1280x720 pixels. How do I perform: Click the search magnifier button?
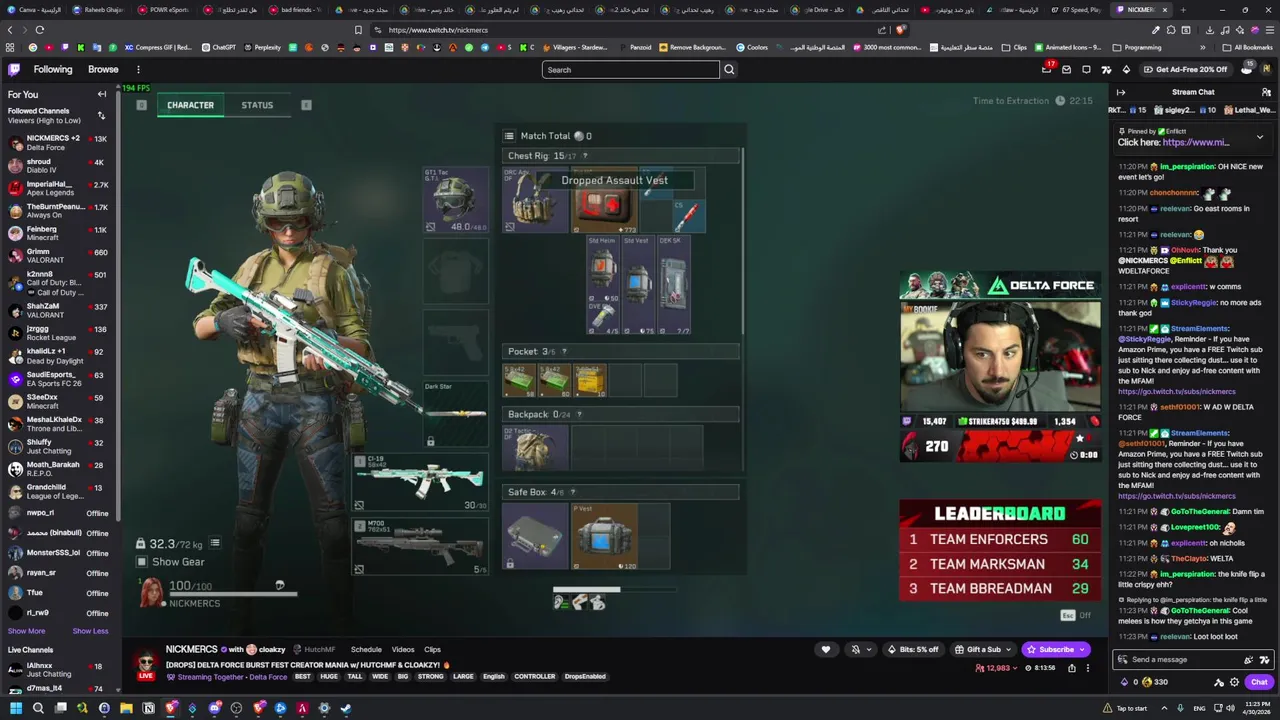tap(729, 69)
